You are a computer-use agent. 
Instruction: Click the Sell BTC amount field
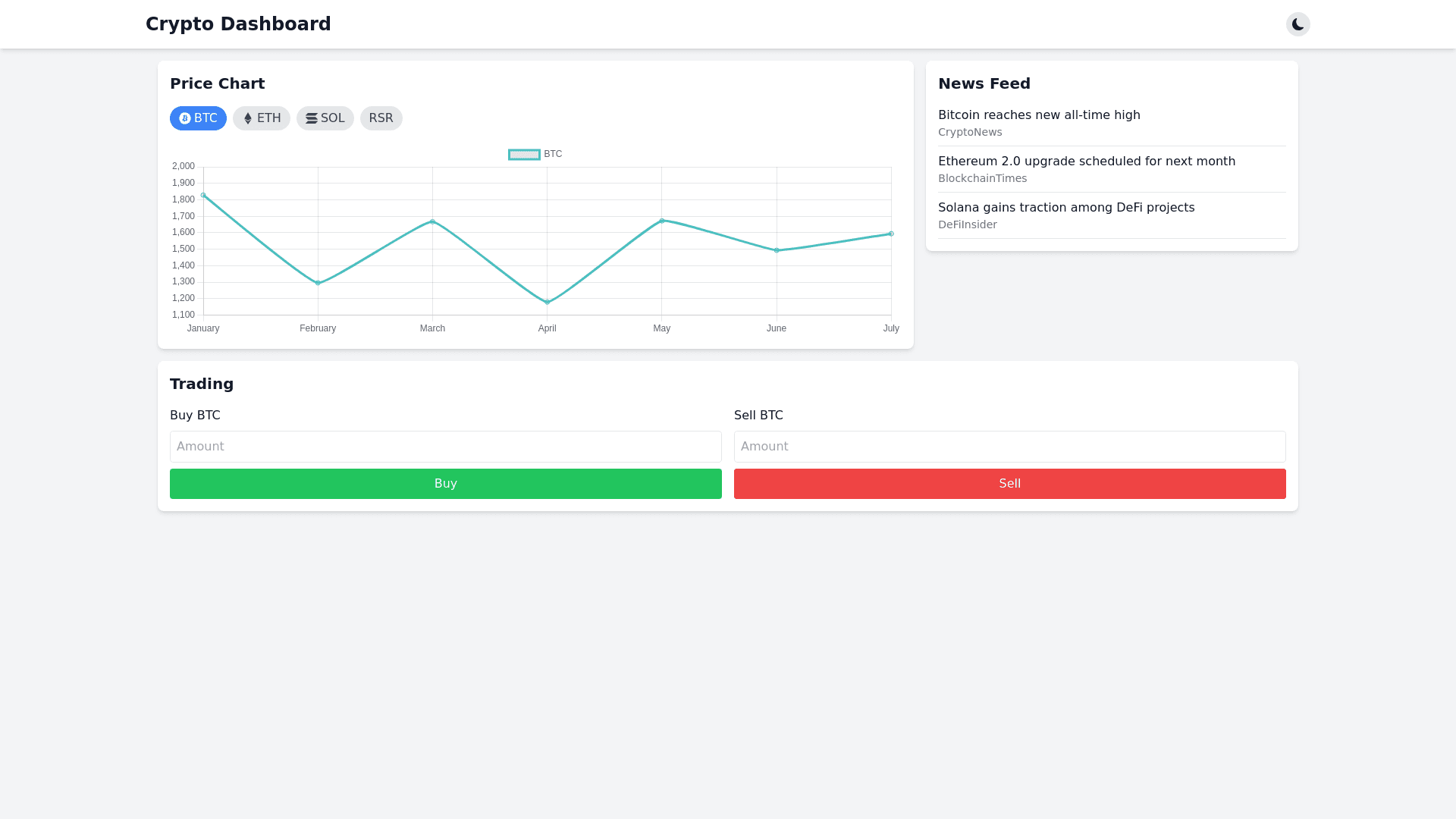[x=1009, y=447]
